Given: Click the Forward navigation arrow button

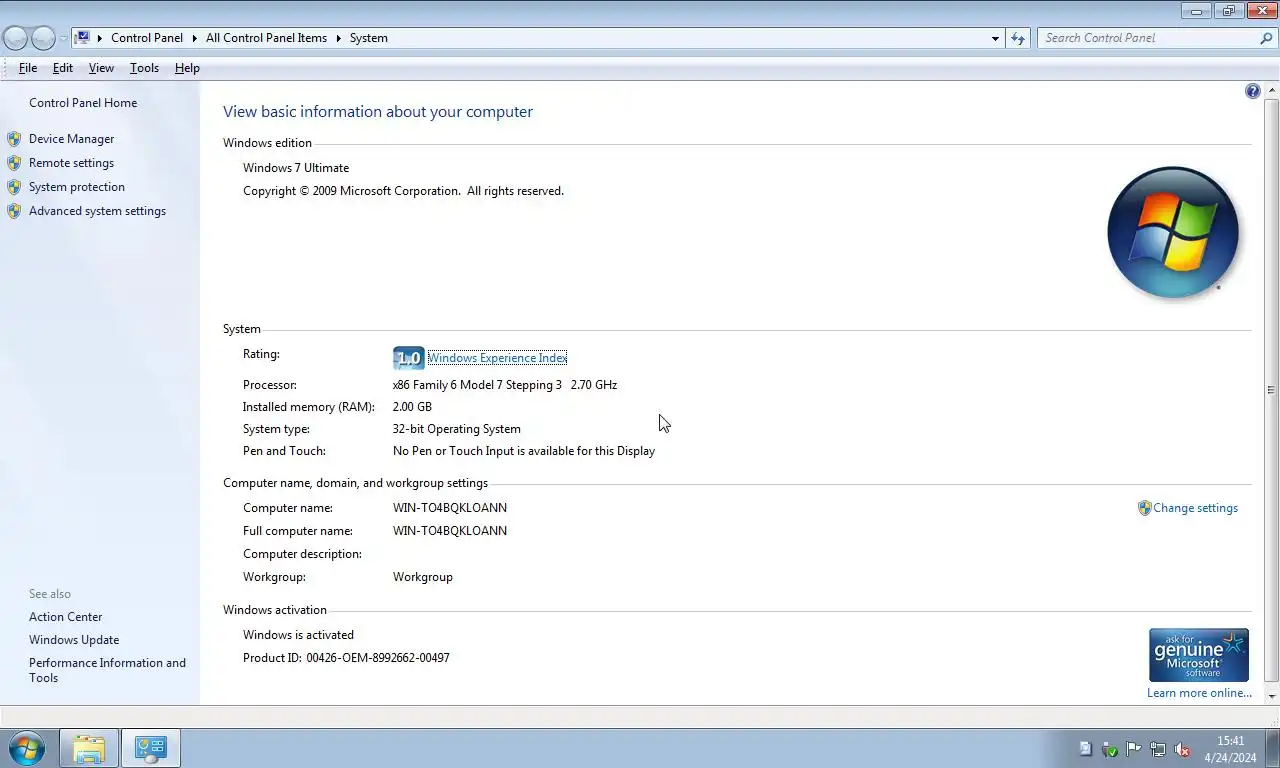Looking at the screenshot, I should tap(43, 38).
